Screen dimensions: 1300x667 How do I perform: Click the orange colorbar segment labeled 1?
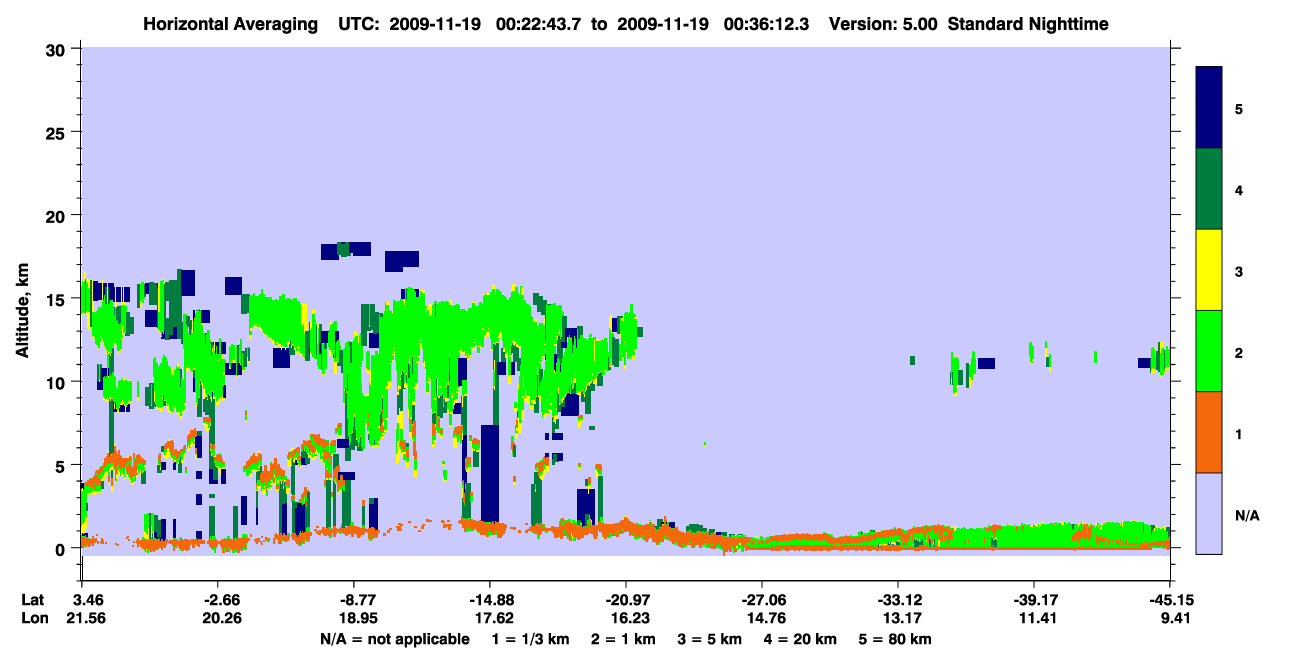tap(1209, 432)
